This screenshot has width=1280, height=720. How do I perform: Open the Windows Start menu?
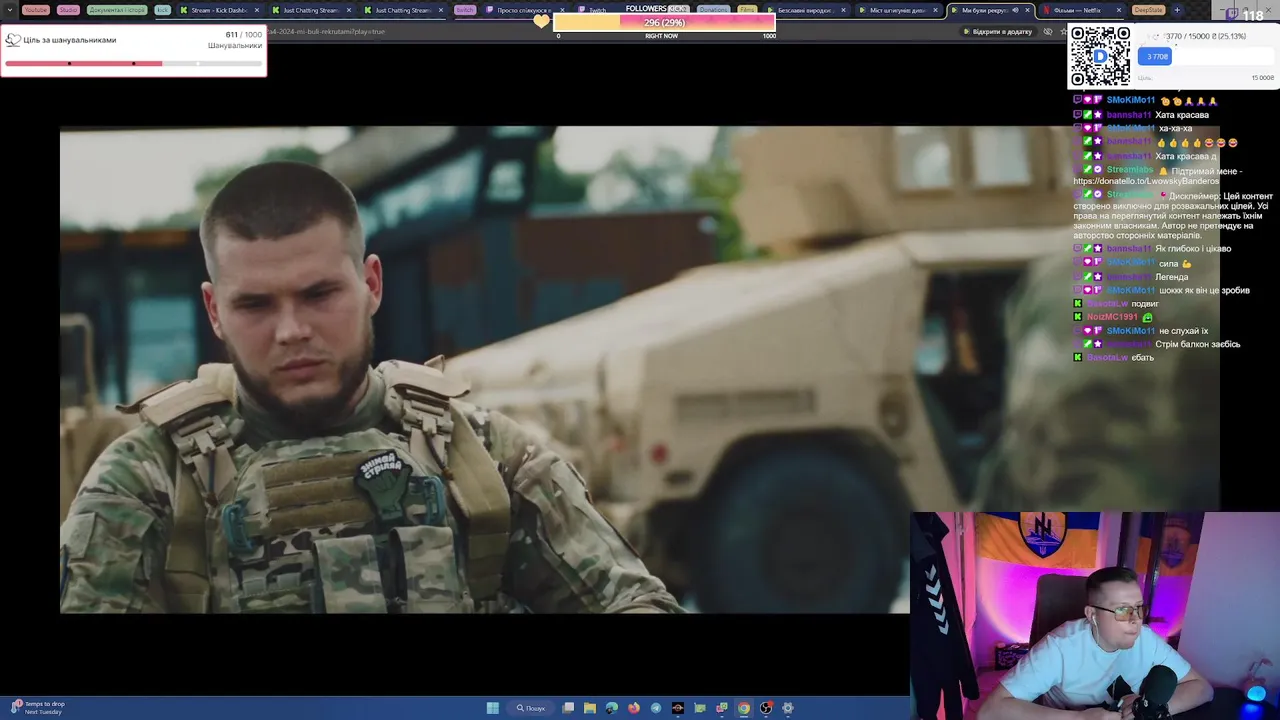[493, 708]
